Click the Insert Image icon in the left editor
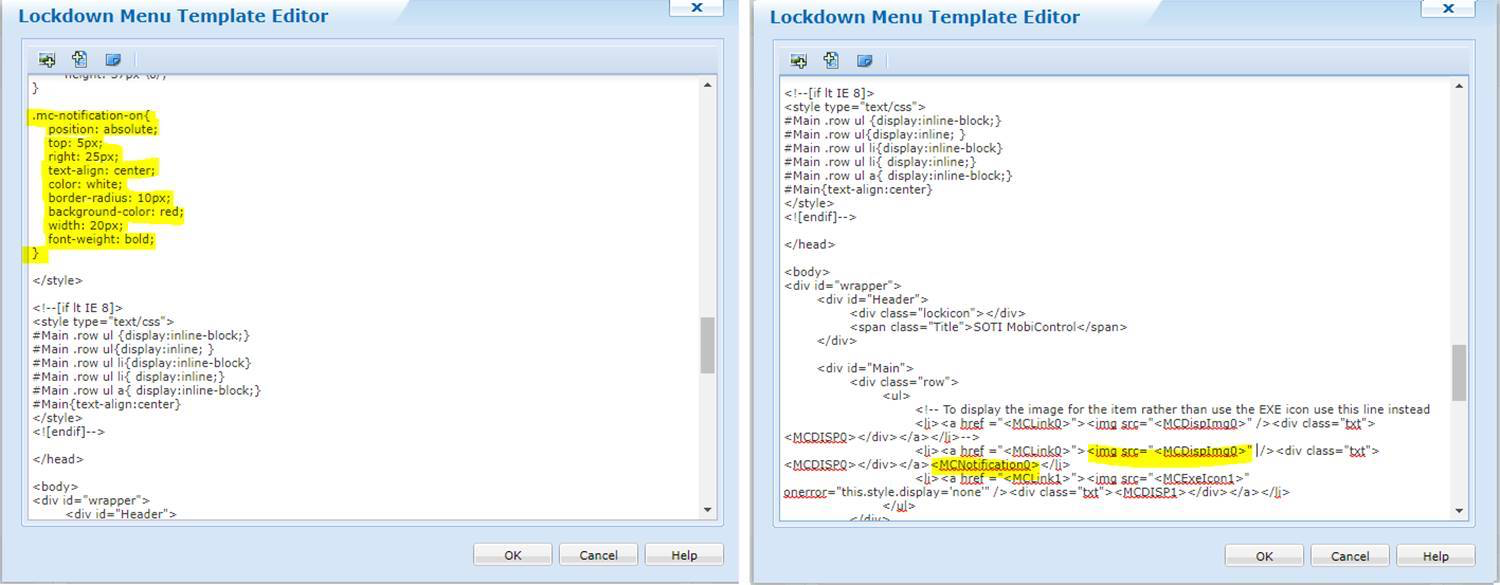Viewport: 1500px width, 585px height. coord(46,60)
